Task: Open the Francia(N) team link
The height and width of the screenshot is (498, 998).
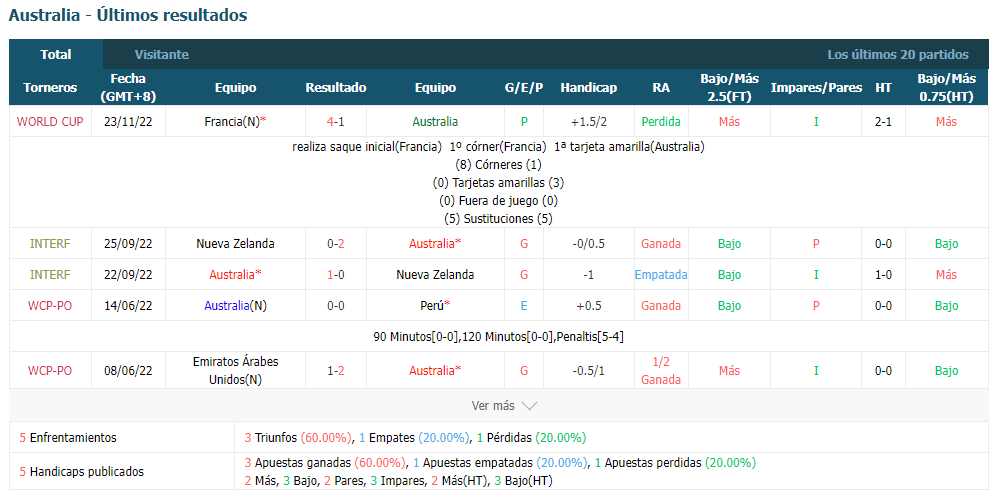Action: click(x=235, y=122)
